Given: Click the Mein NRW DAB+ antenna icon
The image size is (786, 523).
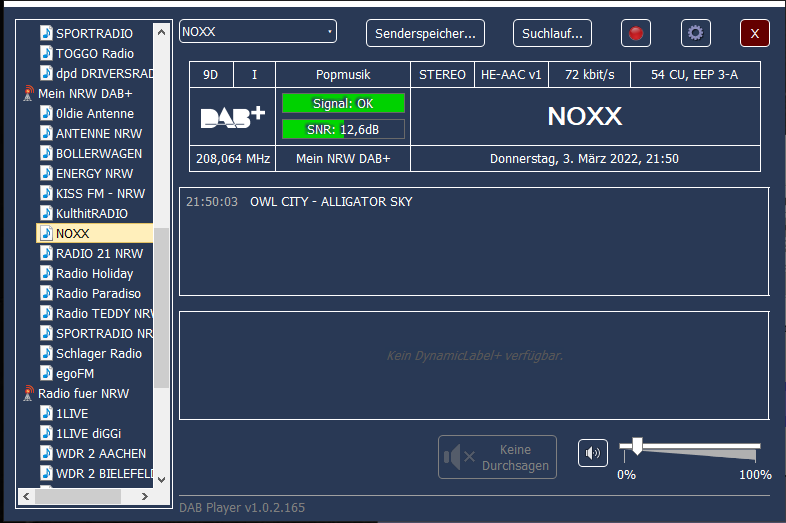Looking at the screenshot, I should pos(28,94).
